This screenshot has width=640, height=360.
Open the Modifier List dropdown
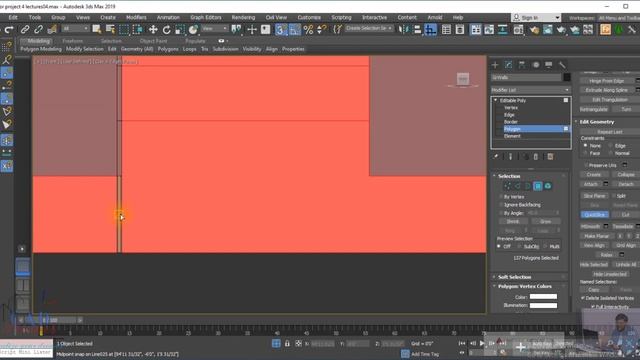[x=530, y=90]
